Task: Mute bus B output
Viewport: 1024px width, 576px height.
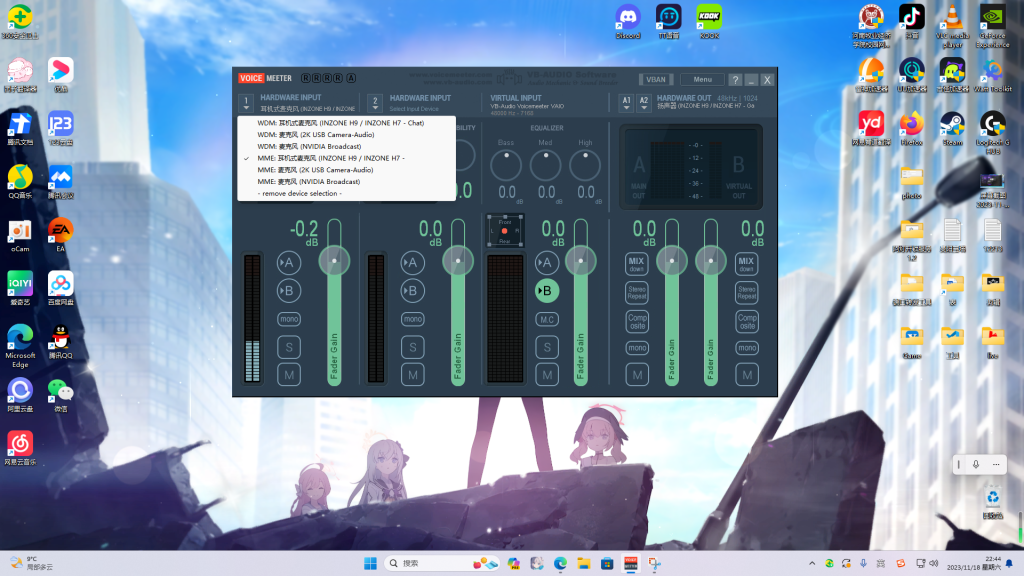Action: pos(746,375)
